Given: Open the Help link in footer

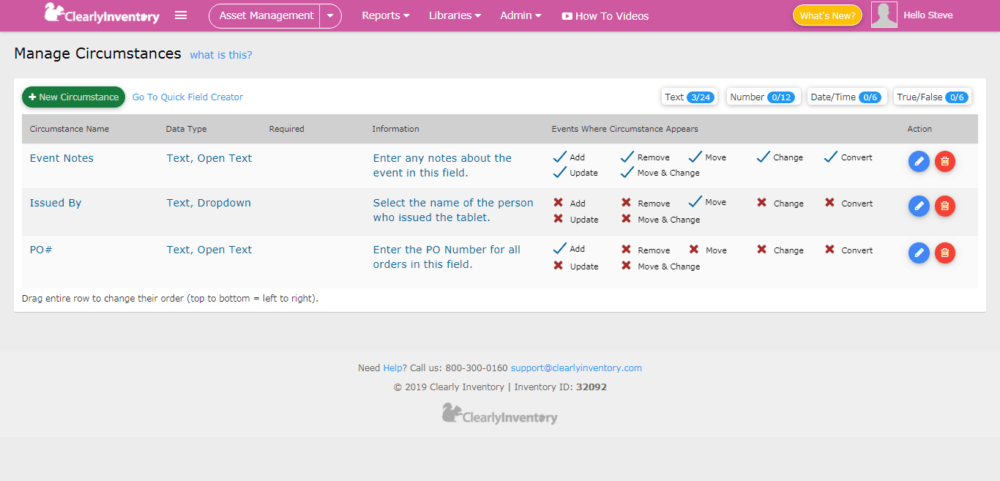Looking at the screenshot, I should (392, 368).
